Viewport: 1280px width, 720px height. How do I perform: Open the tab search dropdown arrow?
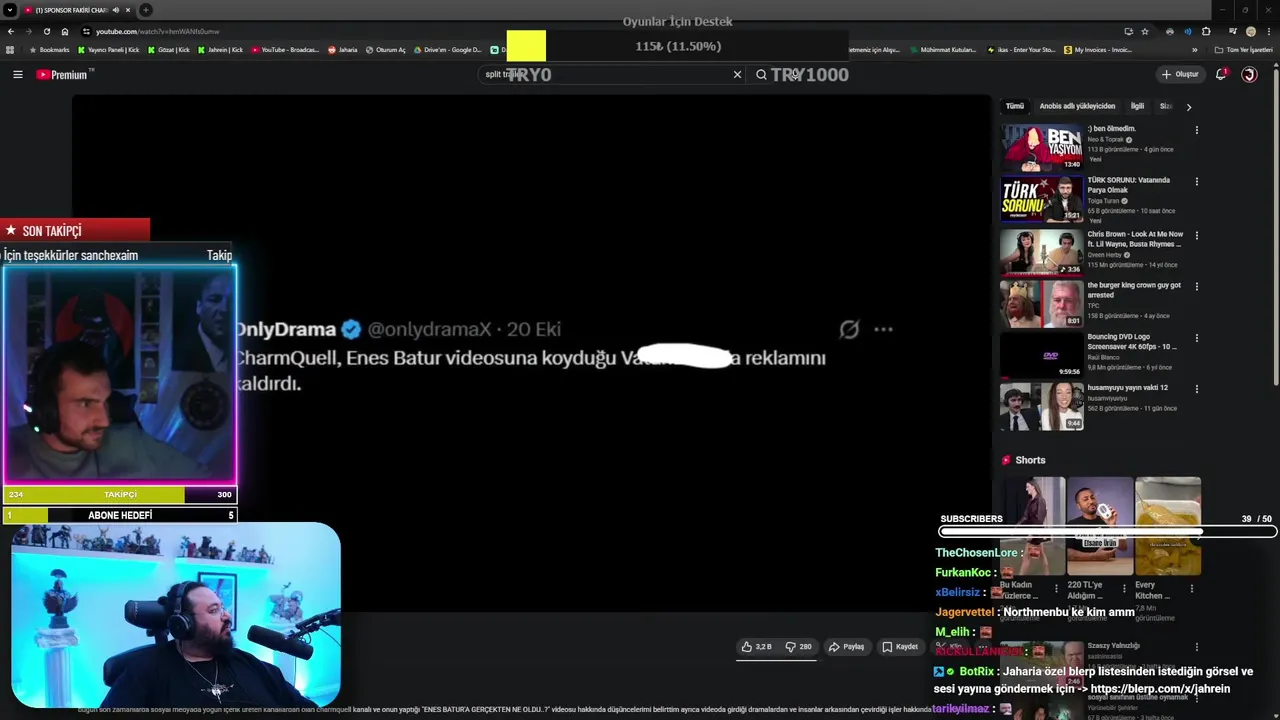(x=10, y=10)
